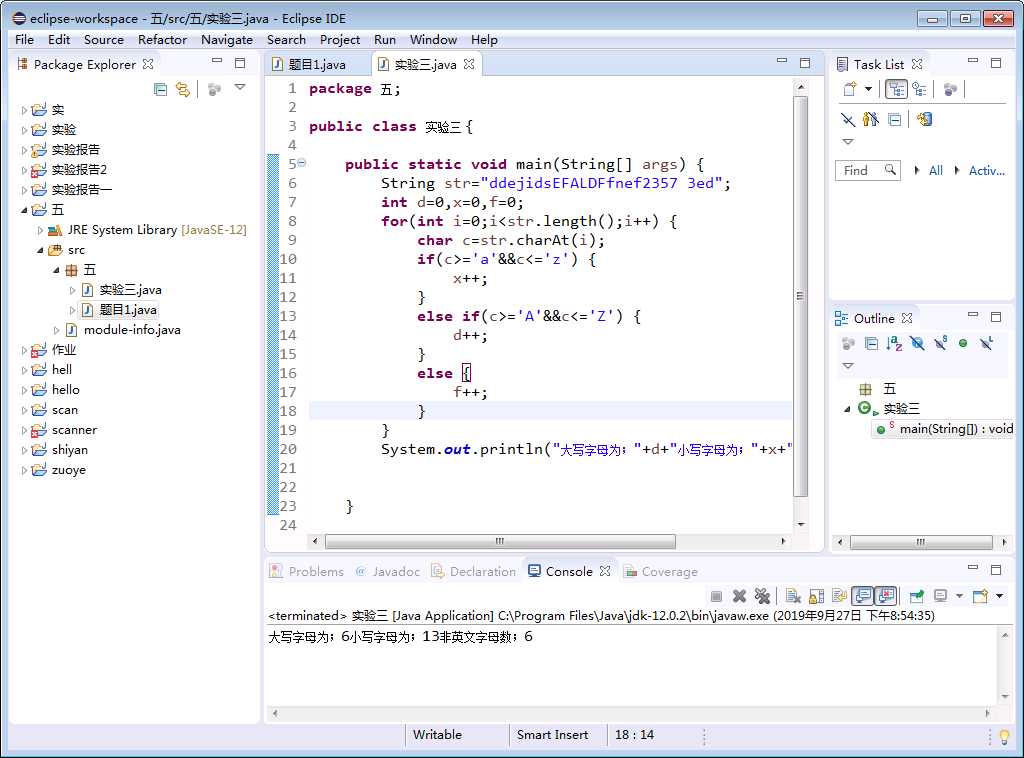
Task: Open Display Selected Console dropdown arrow
Action: 959,596
